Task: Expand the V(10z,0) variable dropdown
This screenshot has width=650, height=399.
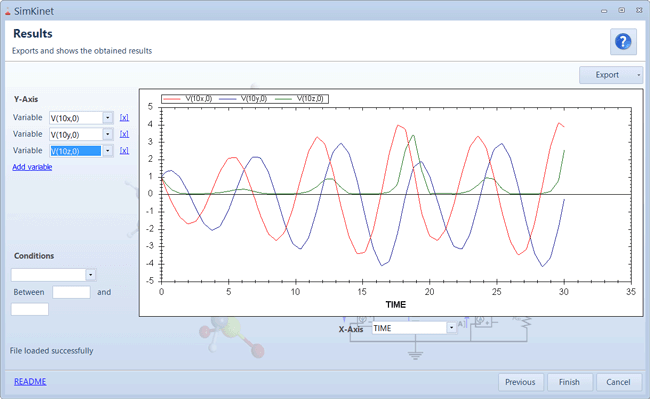Action: tap(108, 151)
